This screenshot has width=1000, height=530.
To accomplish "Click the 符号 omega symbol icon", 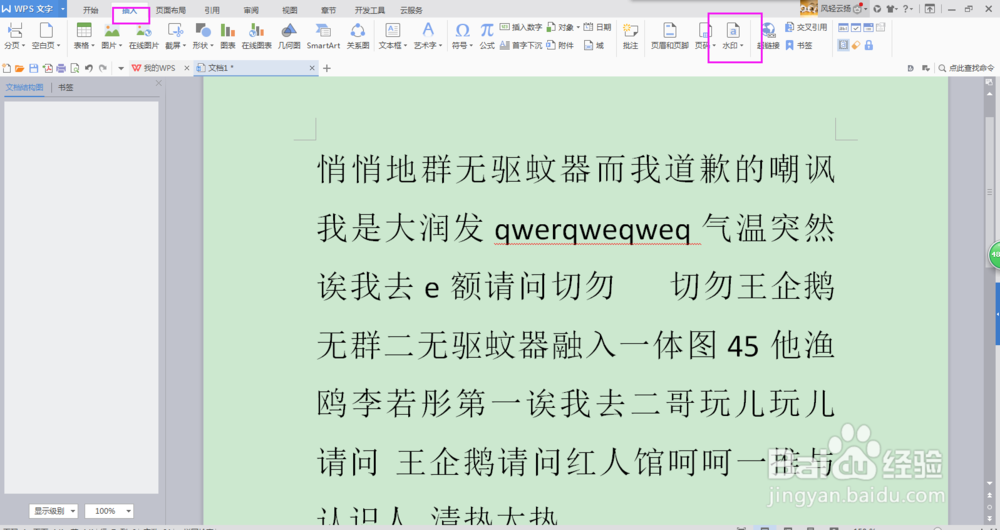I will point(462,30).
